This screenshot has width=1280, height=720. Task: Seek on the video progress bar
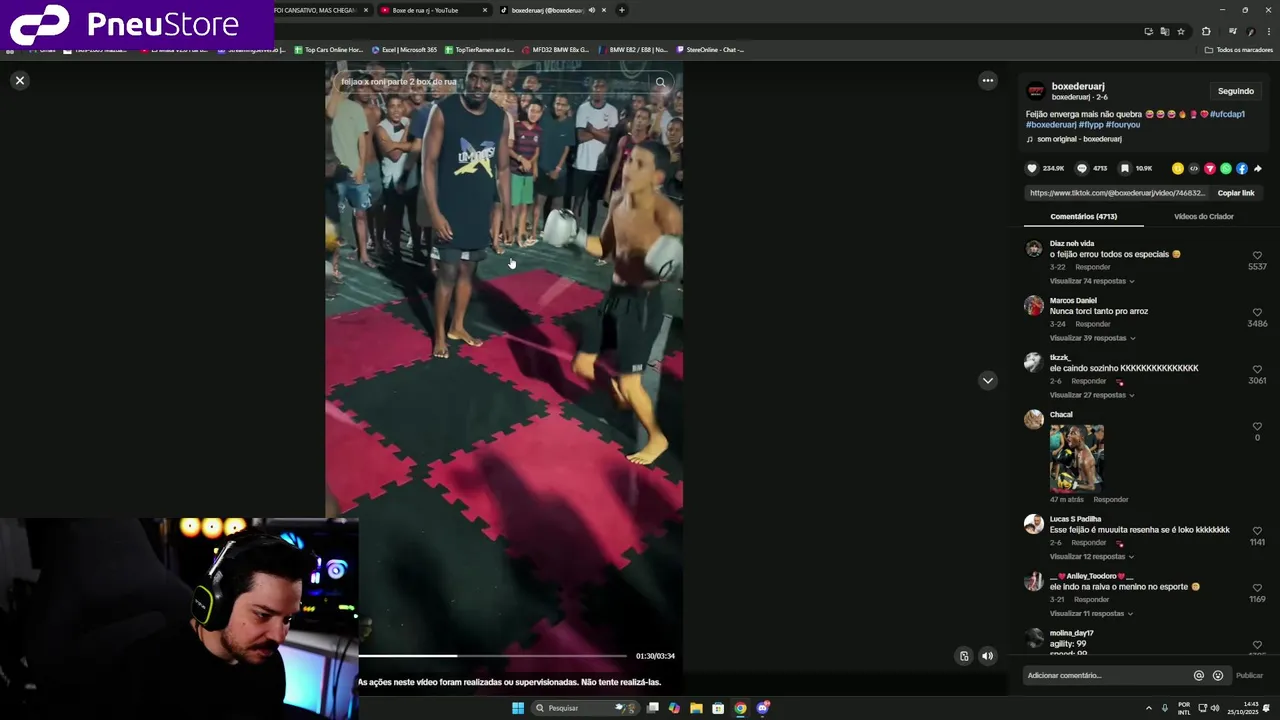click(x=492, y=656)
